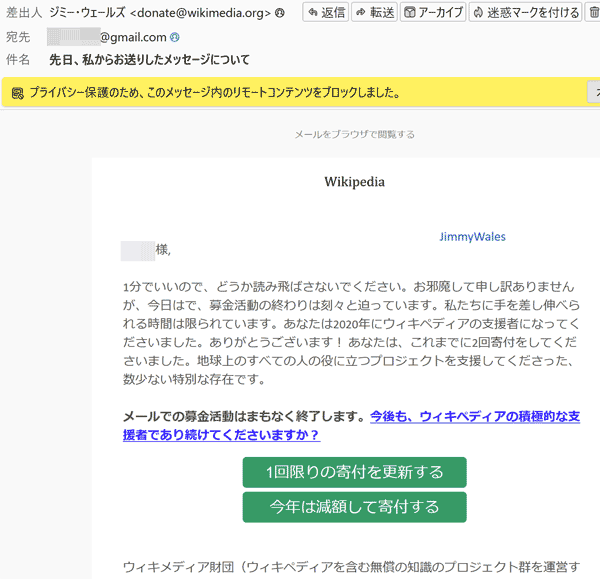Click contact icon beside gmail.com recipient
600x579 pixels.
coord(175,37)
